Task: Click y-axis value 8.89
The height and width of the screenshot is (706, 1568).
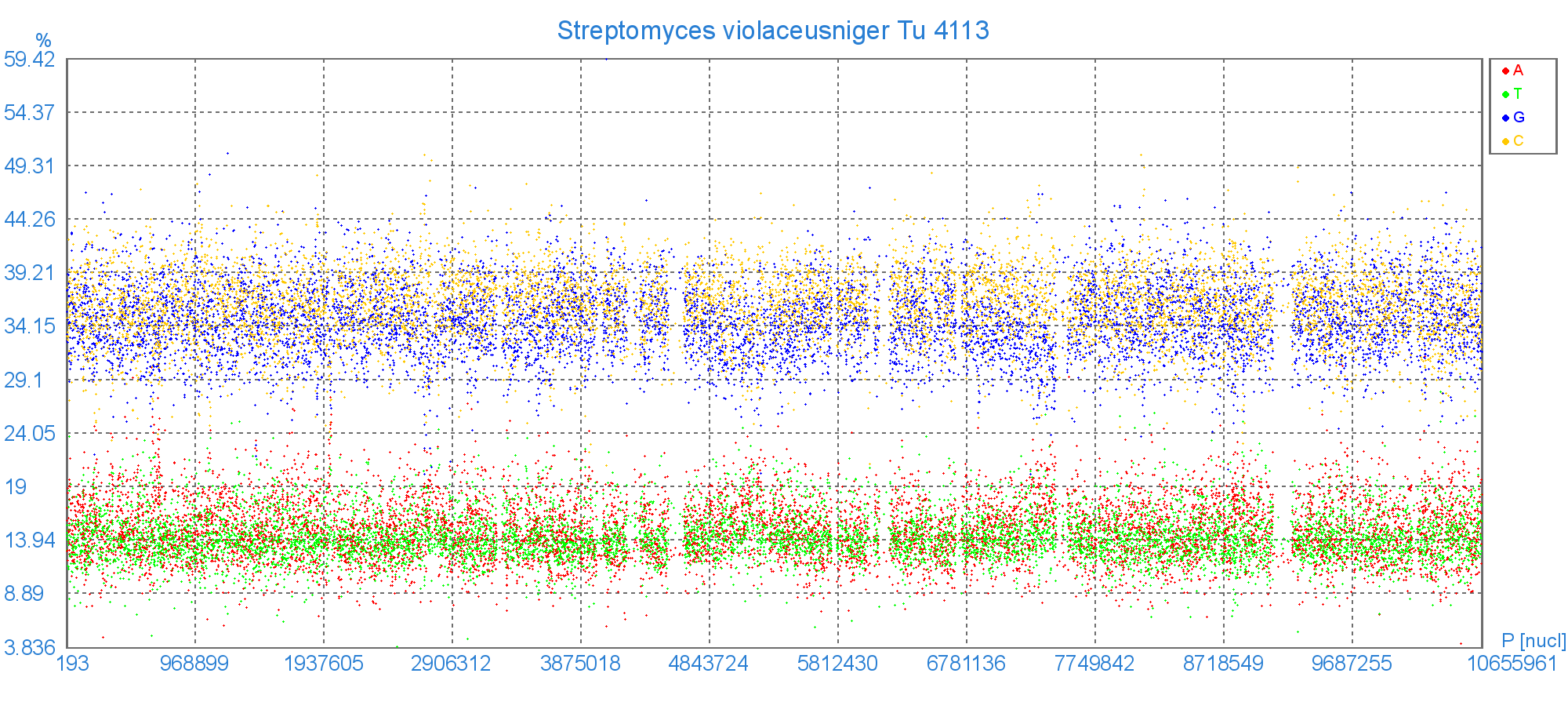Action: [x=23, y=594]
